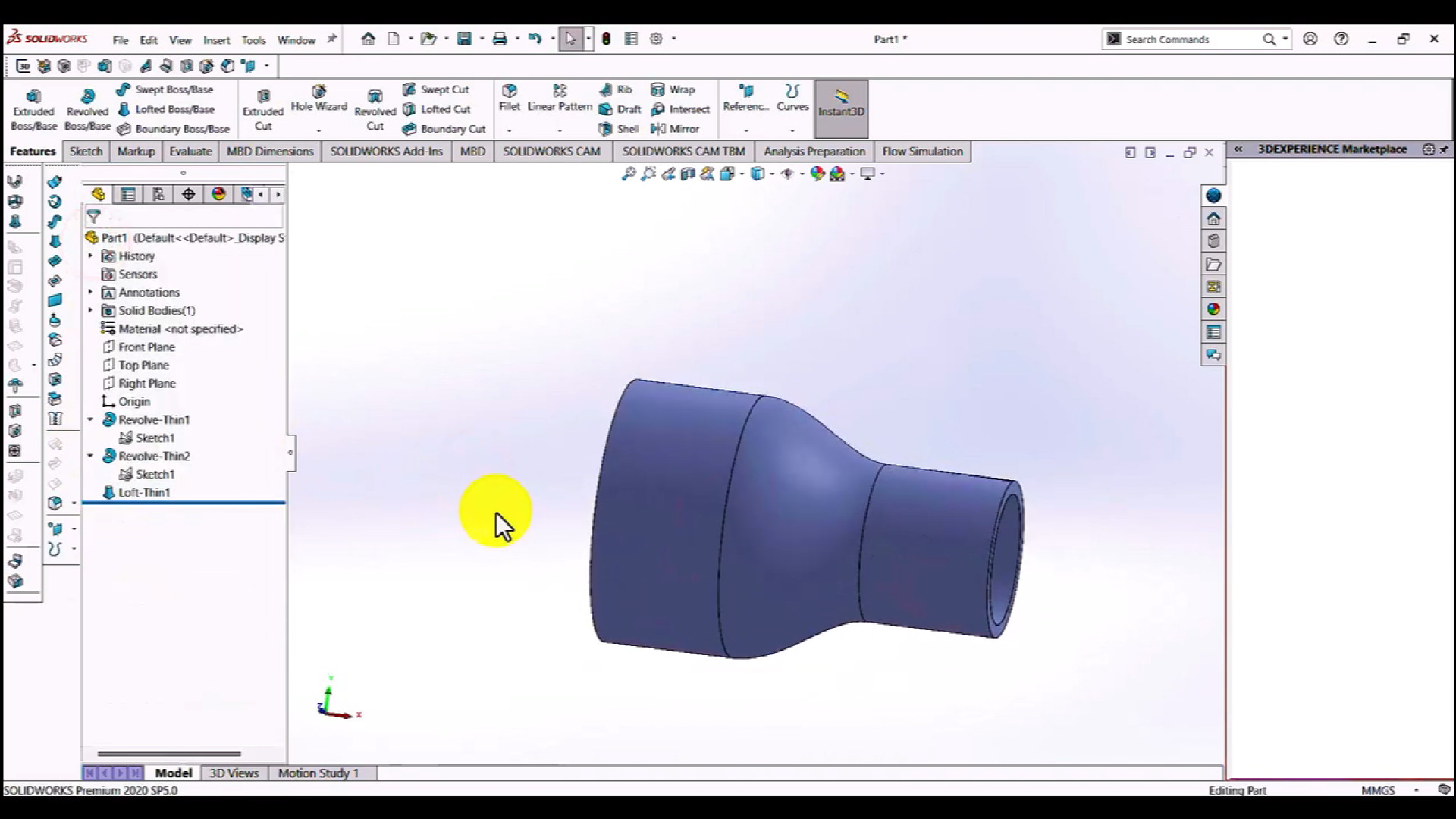Select the Extruded Boss/Base tool
The height and width of the screenshot is (819, 1456).
pyautogui.click(x=33, y=109)
